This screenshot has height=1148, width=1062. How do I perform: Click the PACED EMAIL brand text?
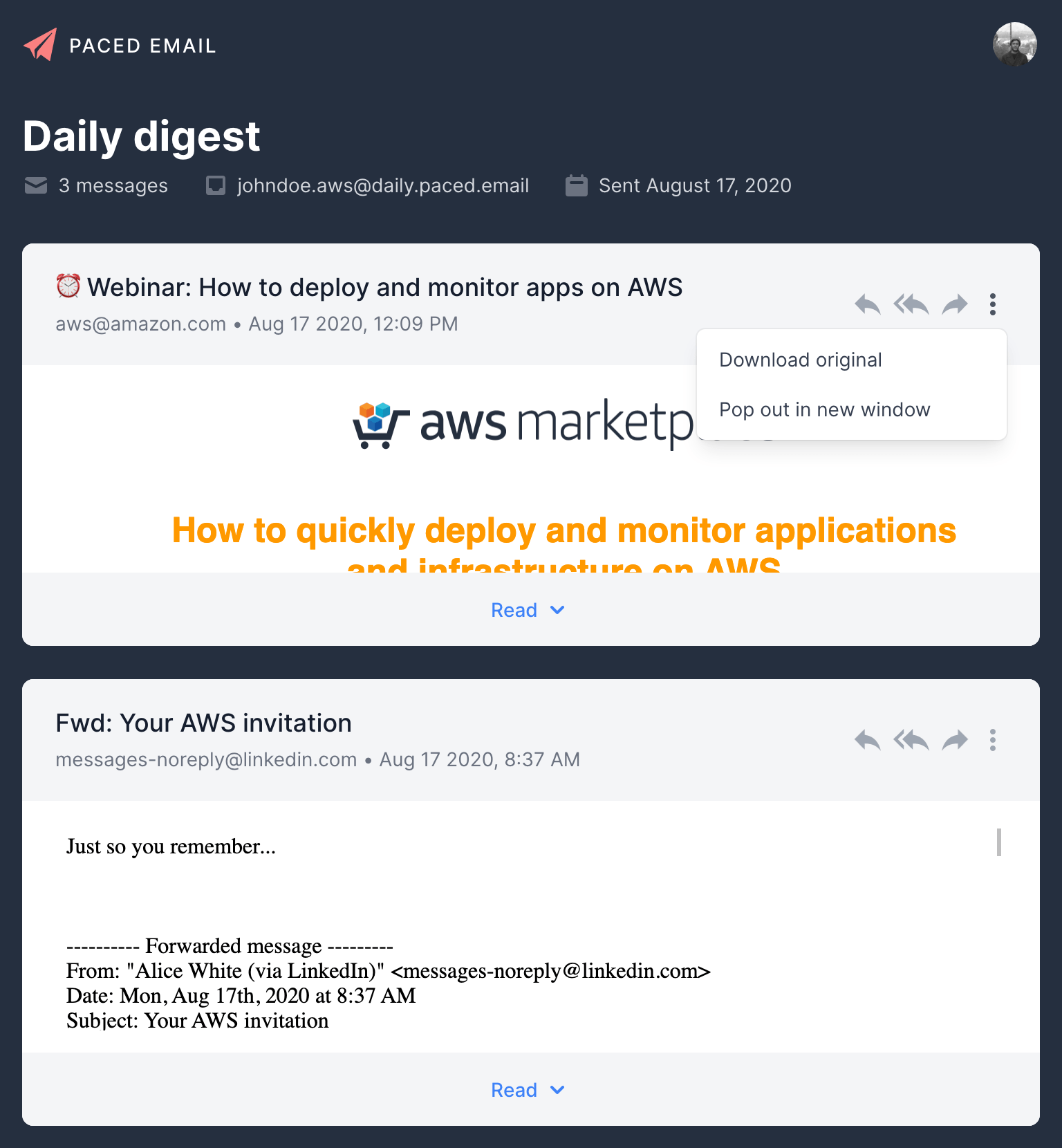(143, 46)
